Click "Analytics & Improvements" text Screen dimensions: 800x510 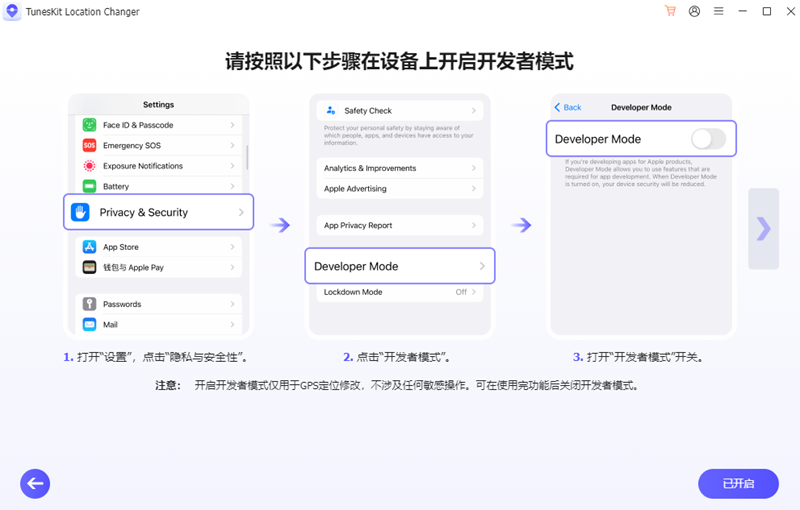370,168
